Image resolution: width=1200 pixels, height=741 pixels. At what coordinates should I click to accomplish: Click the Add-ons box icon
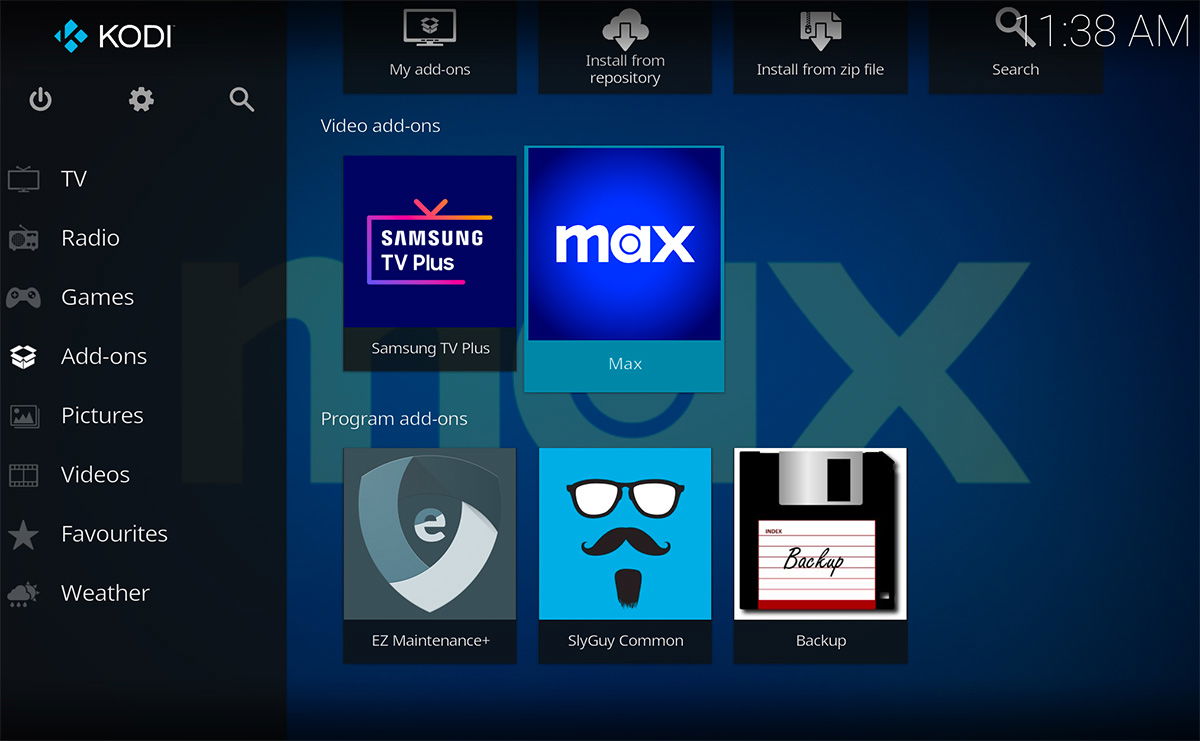tap(23, 356)
